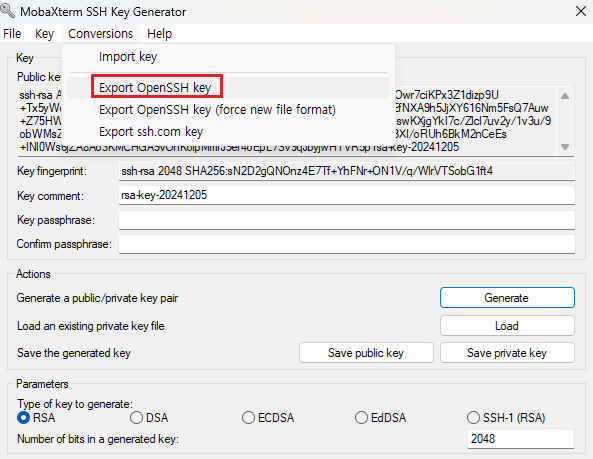Viewport: 593px width, 459px height.
Task: Select Export OpenSSH key menu entry
Action: pos(228,88)
